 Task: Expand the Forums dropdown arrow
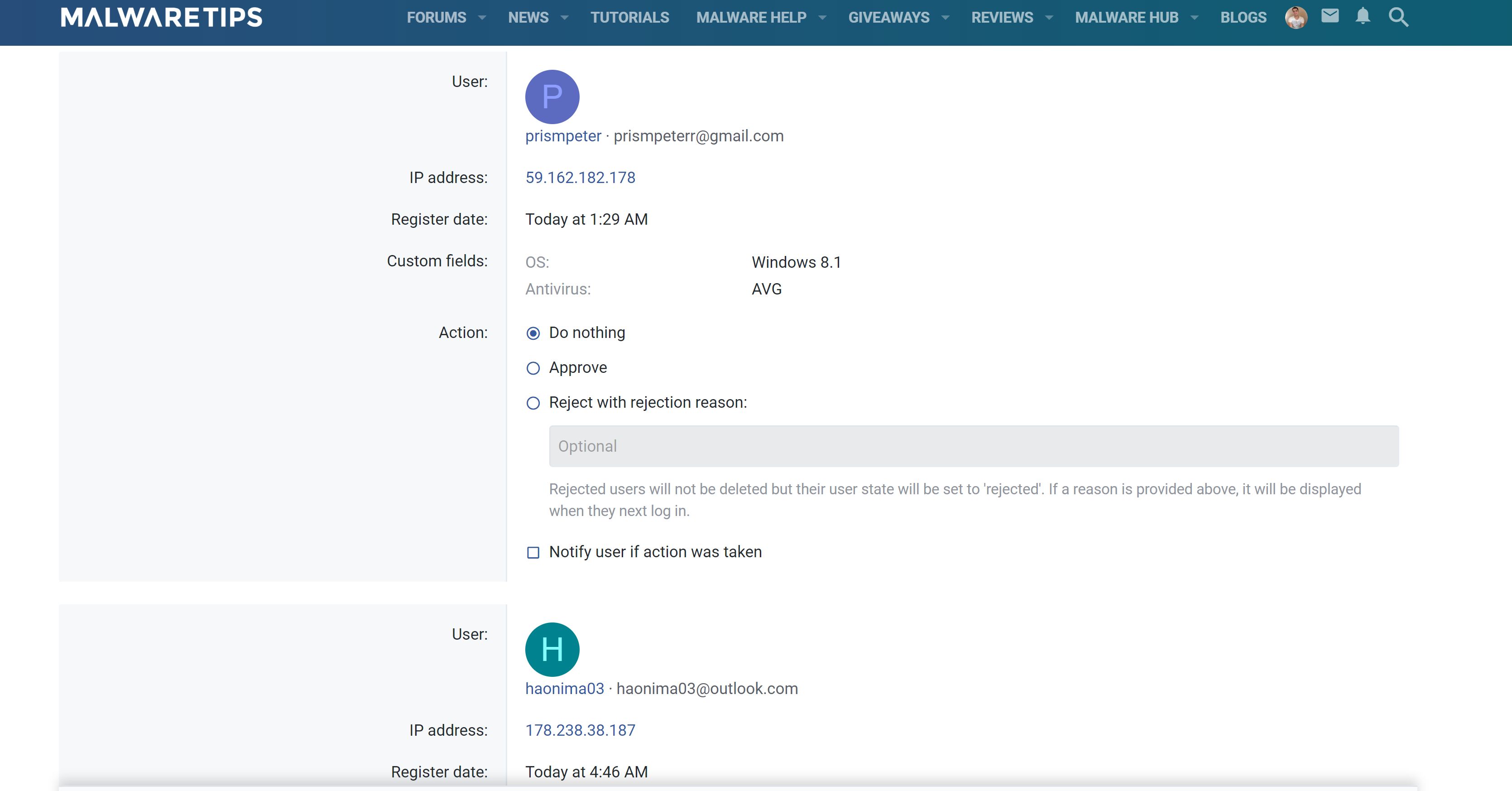coord(482,18)
